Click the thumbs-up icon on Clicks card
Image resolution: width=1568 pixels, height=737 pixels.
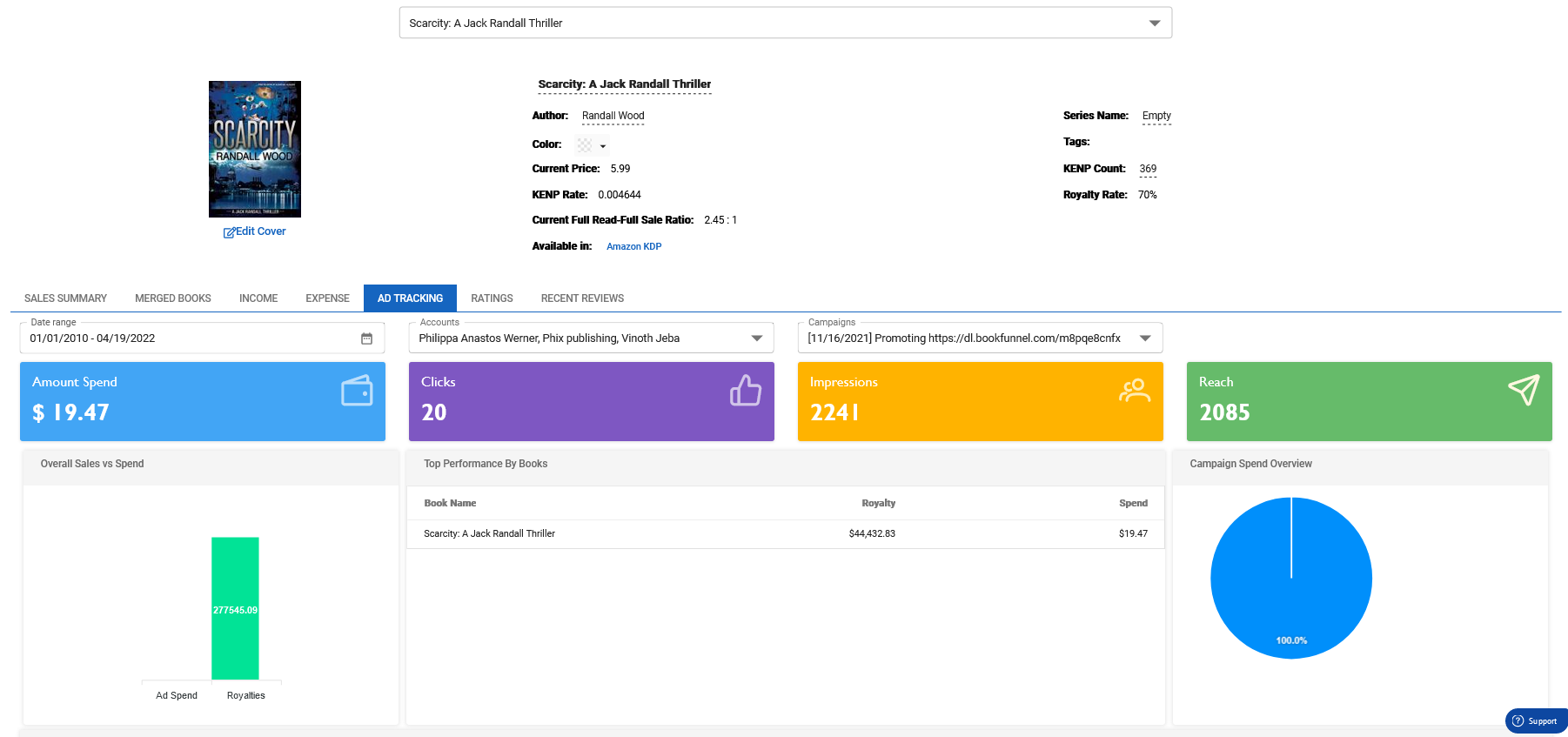pos(746,391)
